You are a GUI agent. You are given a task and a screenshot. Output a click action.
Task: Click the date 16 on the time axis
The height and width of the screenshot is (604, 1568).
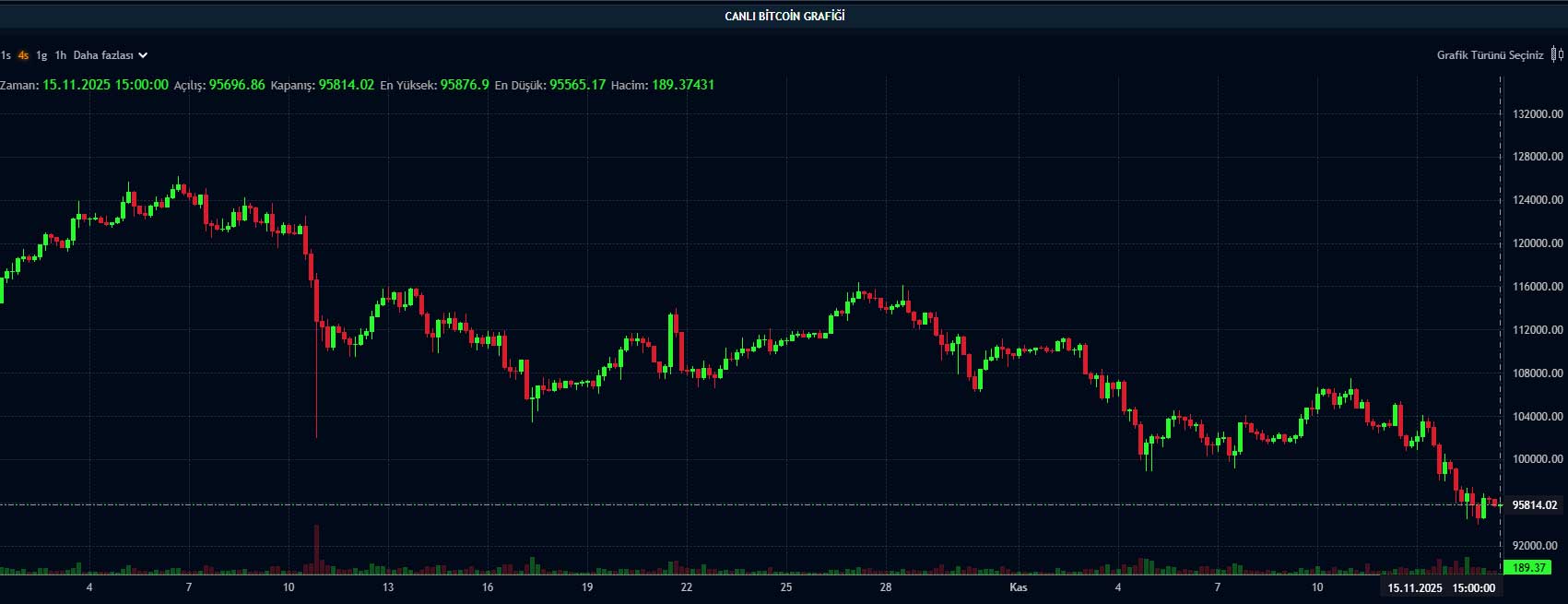(x=488, y=587)
